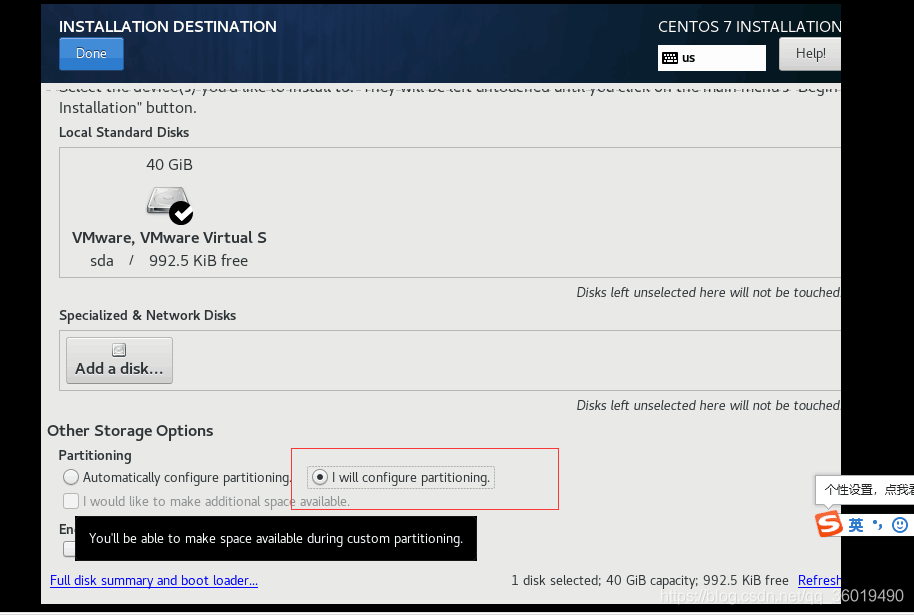The height and width of the screenshot is (615, 914).
Task: Click the 1 disk selected status text
Action: [649, 581]
